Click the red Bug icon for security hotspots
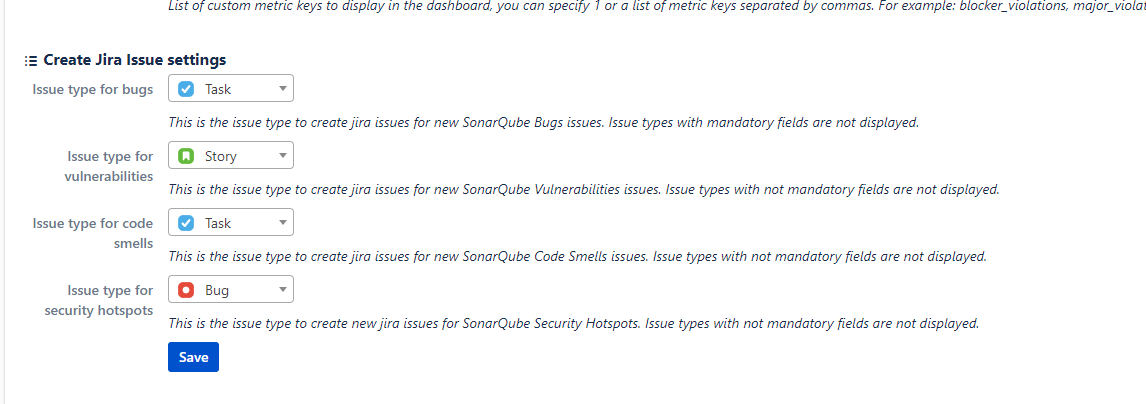This screenshot has width=1146, height=404. click(186, 290)
